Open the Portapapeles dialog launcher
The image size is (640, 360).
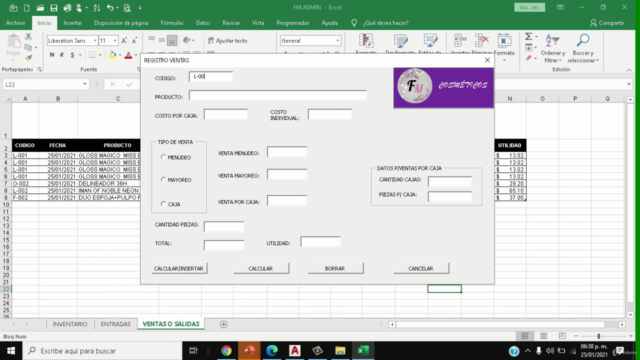click(40, 69)
